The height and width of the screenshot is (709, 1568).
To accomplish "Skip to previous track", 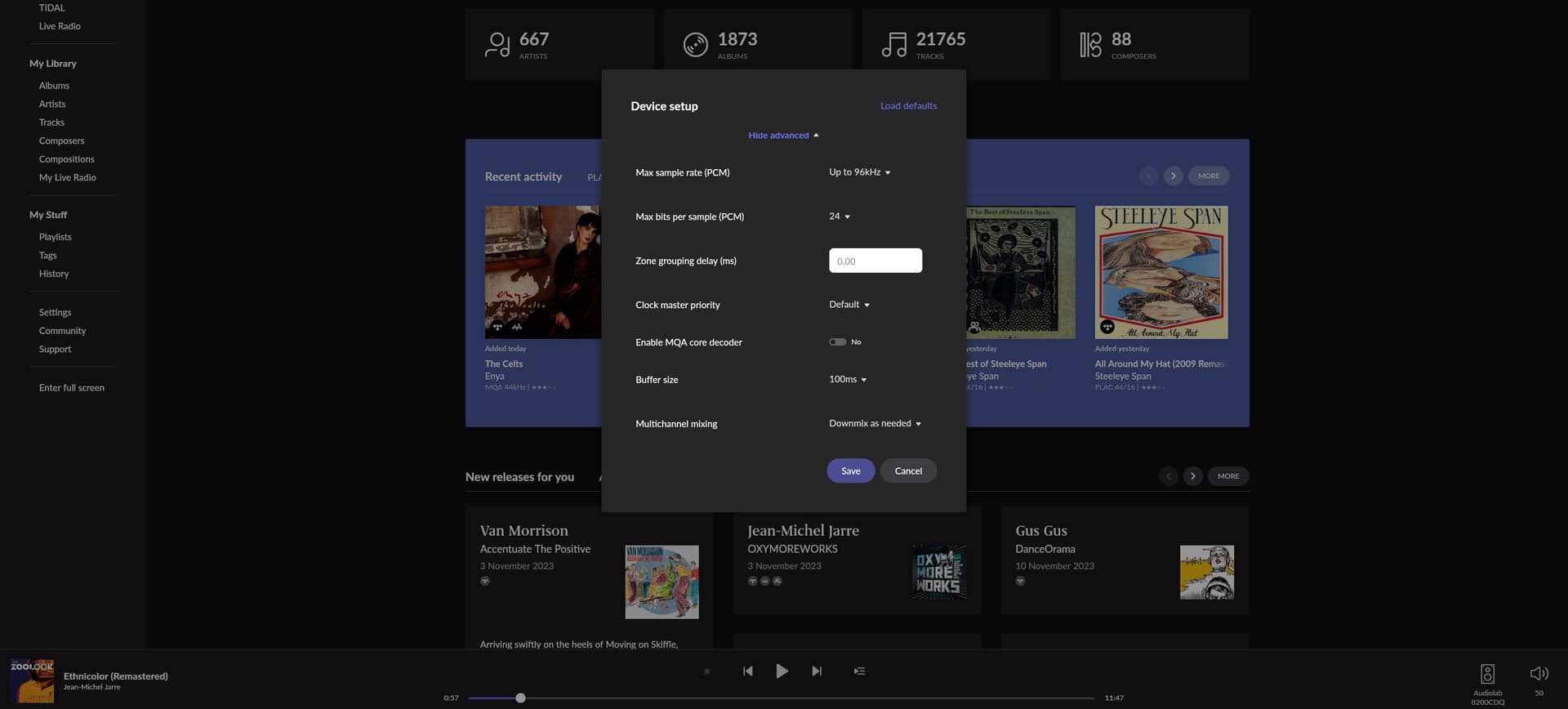I will coord(747,671).
